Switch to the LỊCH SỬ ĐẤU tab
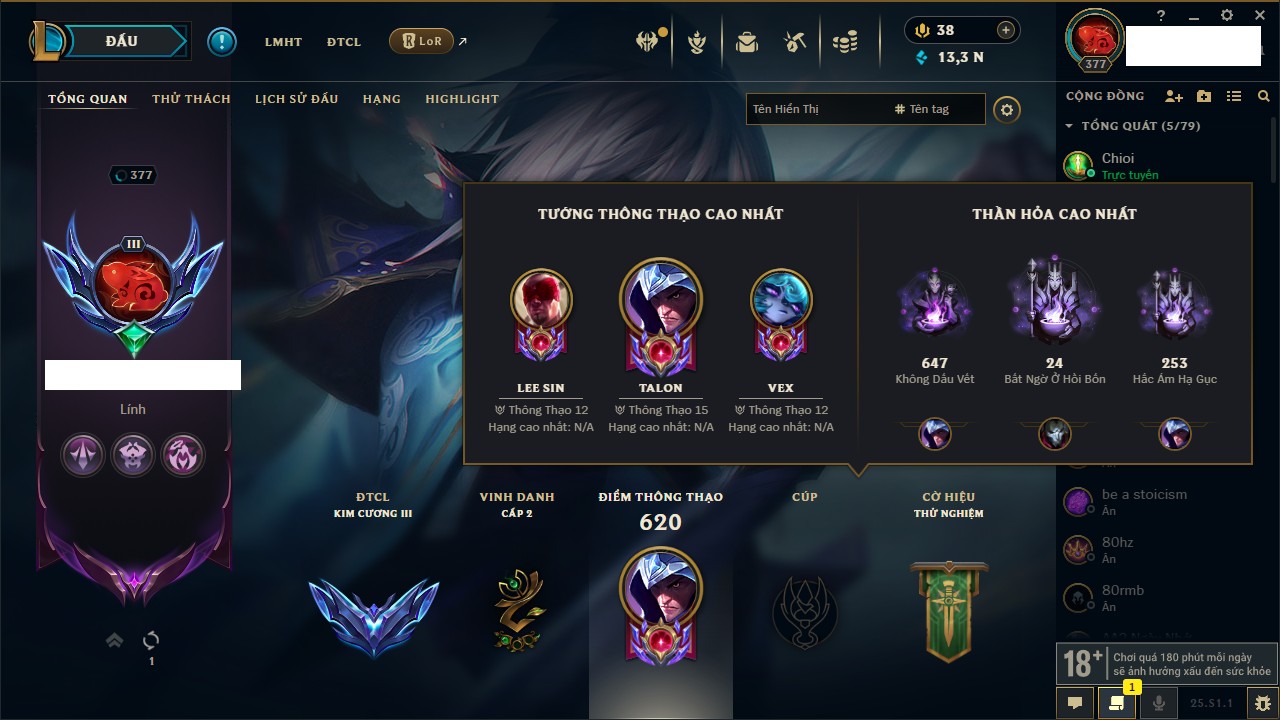 click(x=296, y=99)
